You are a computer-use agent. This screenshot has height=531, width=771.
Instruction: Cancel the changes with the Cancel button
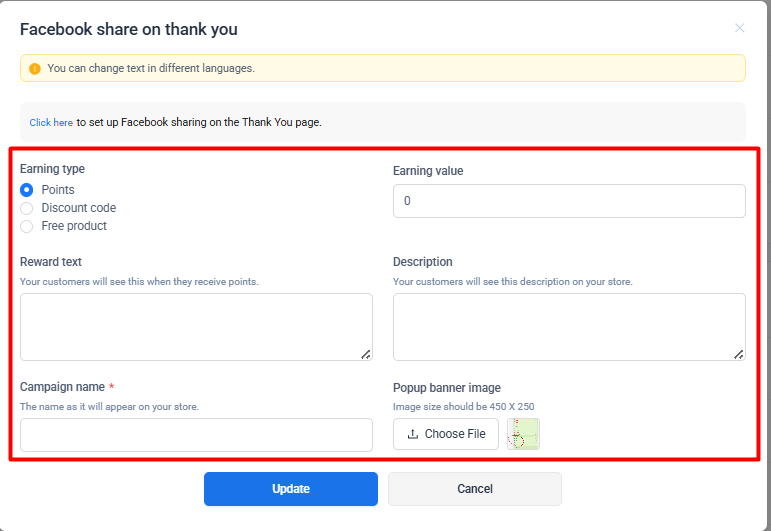pyautogui.click(x=474, y=489)
